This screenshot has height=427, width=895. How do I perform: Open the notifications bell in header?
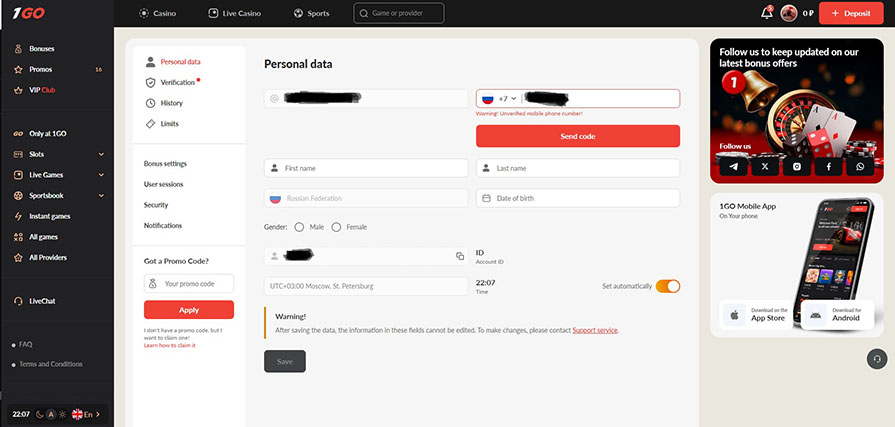(767, 13)
